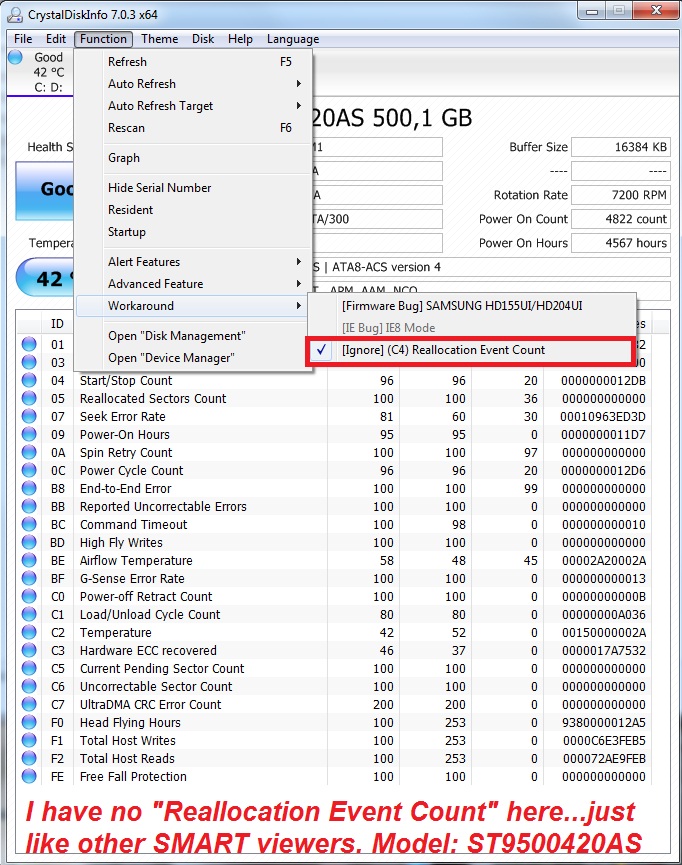Expand Auto Refresh Target submenu
This screenshot has height=865, width=682.
194,106
